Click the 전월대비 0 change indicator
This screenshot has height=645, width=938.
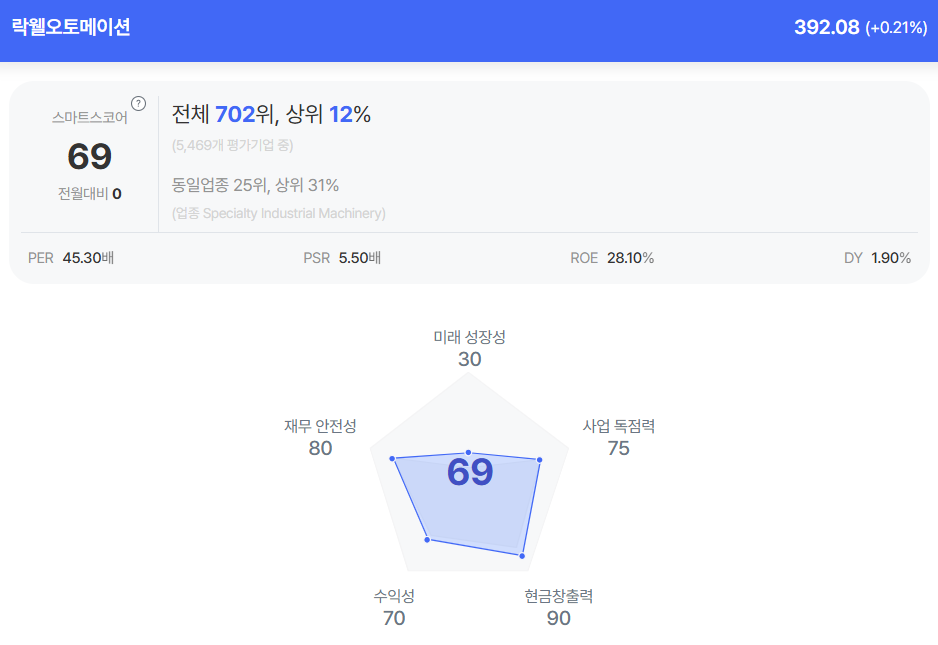pos(89,194)
